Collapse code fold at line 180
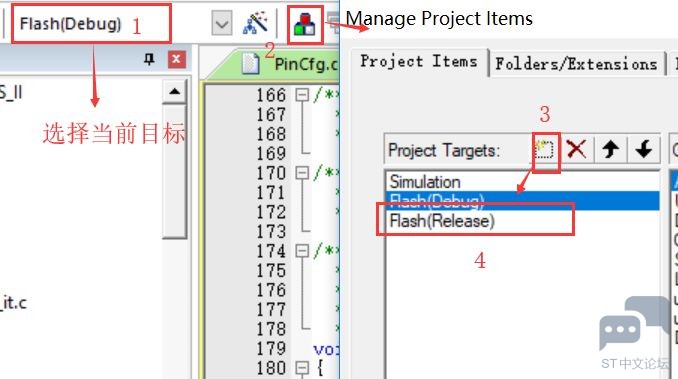678x379 pixels. point(302,368)
